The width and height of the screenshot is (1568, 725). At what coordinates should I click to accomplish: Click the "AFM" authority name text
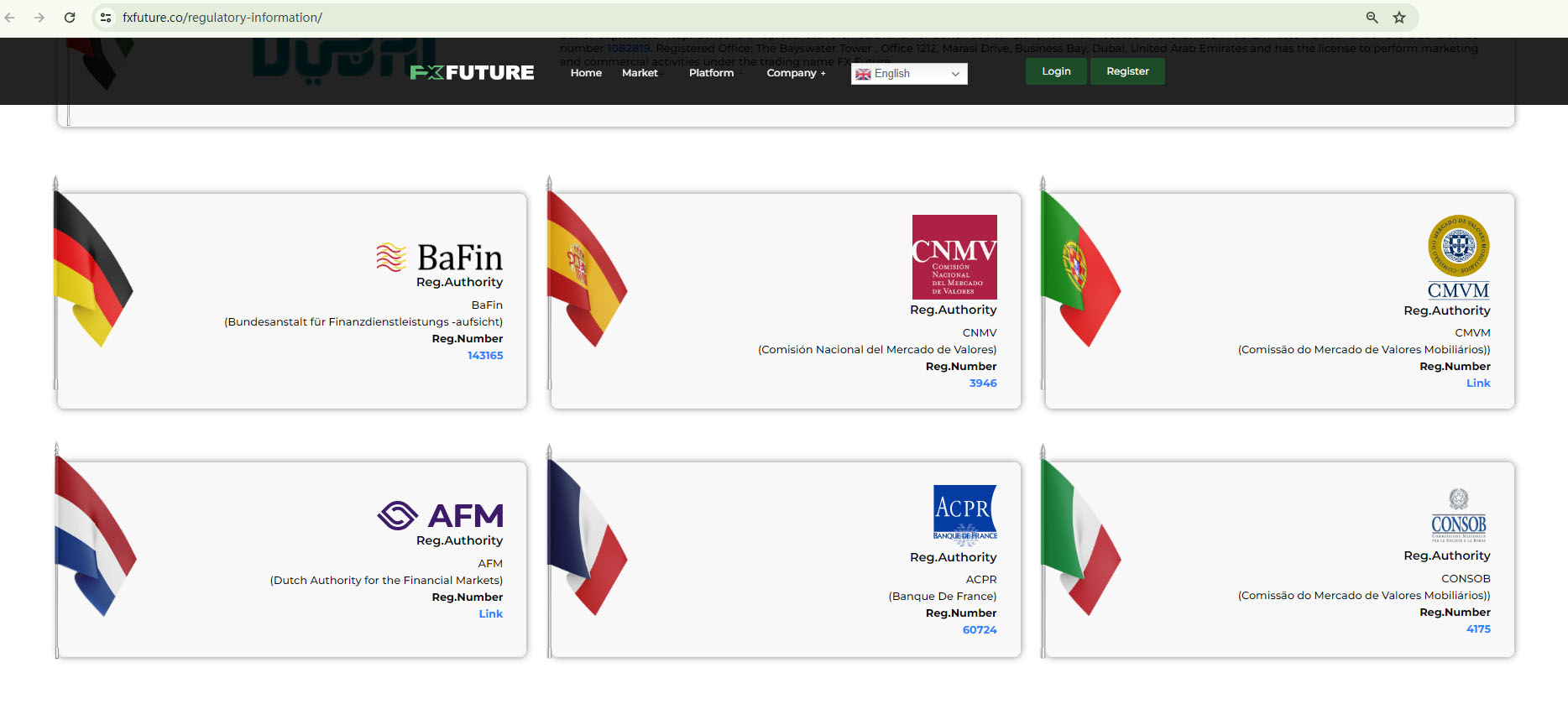(x=490, y=564)
